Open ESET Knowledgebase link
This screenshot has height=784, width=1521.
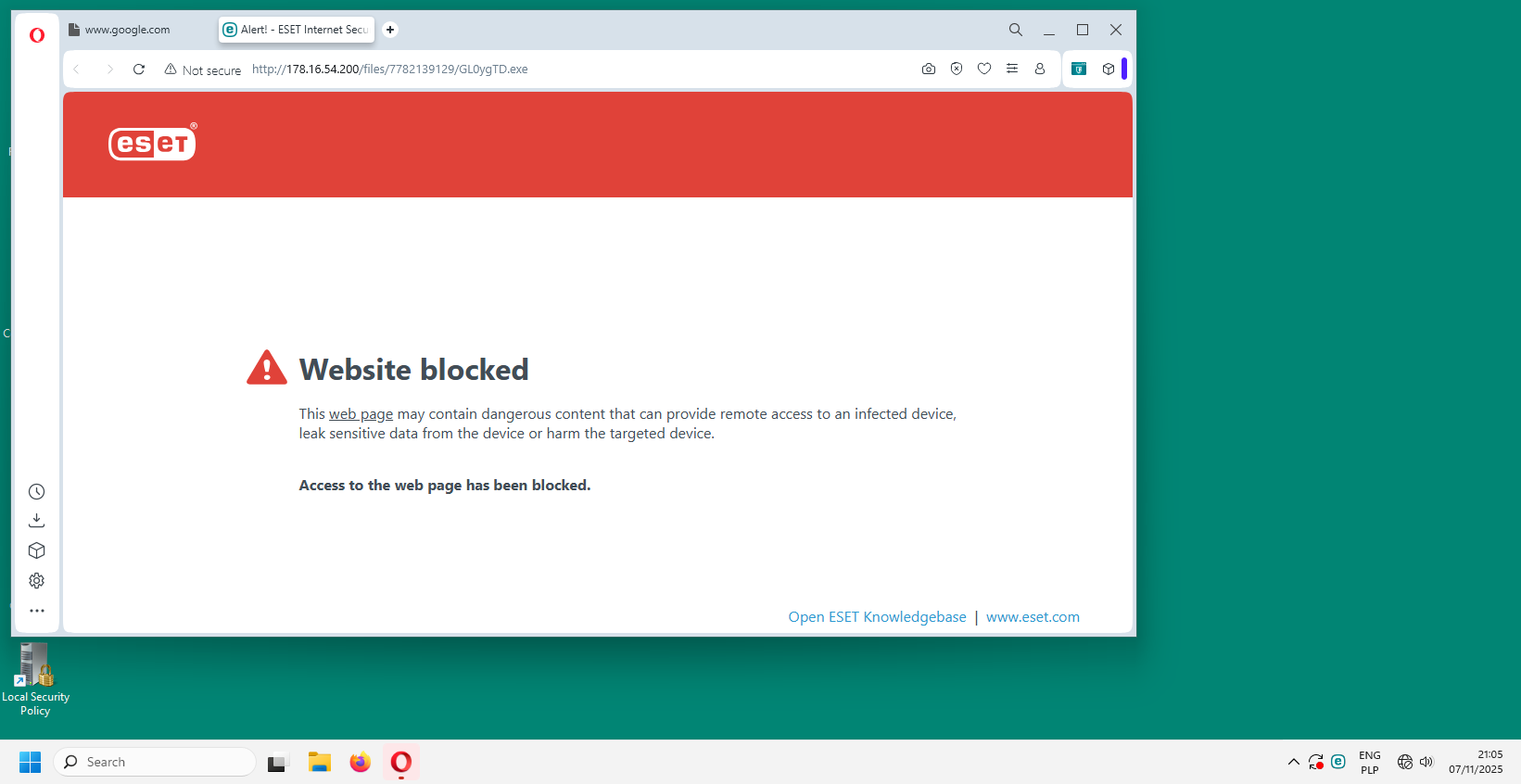[x=877, y=617]
